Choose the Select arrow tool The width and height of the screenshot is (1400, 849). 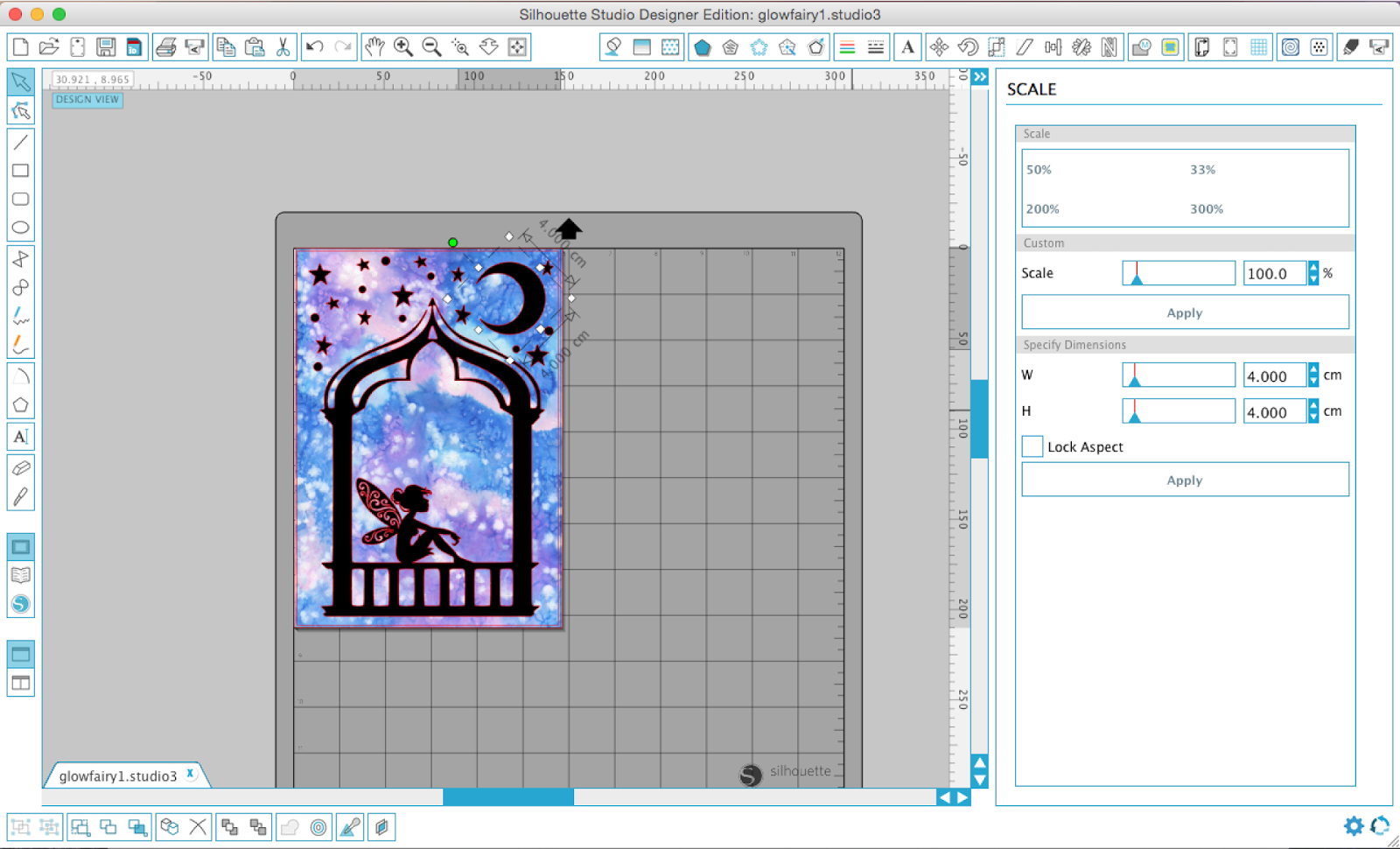point(21,82)
